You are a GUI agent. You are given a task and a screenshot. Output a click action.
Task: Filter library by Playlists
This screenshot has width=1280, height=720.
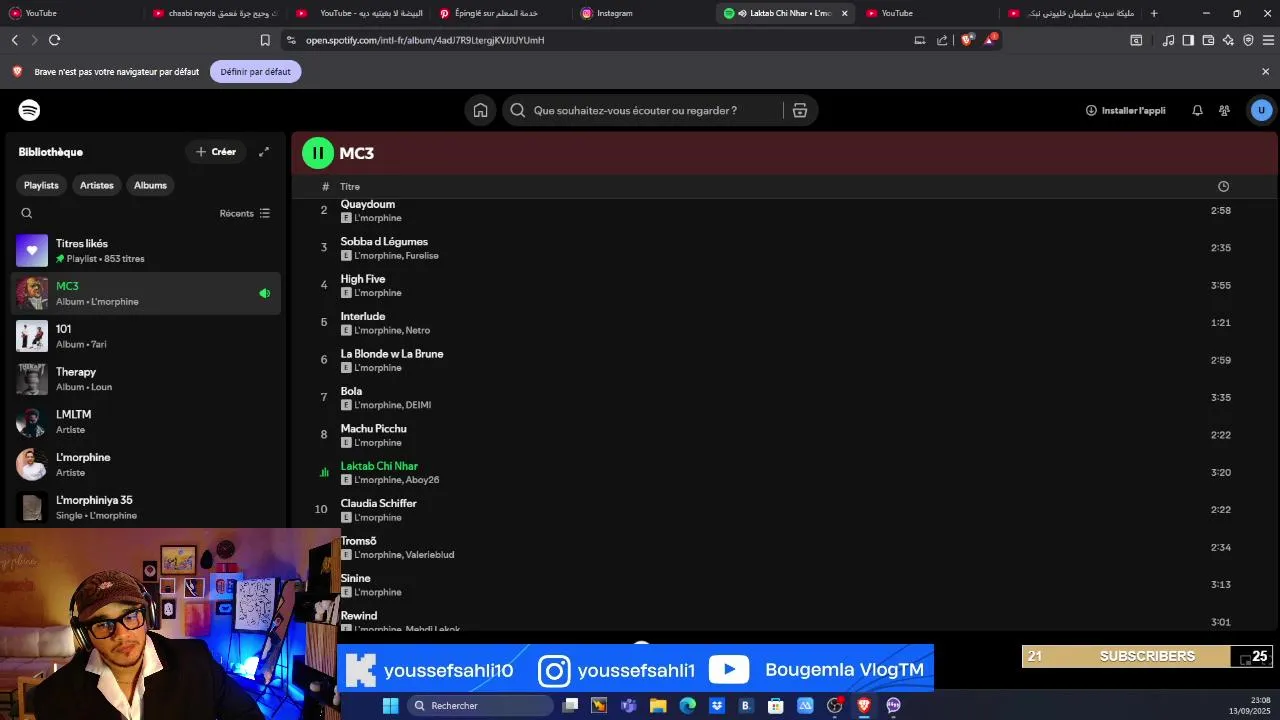coord(41,185)
